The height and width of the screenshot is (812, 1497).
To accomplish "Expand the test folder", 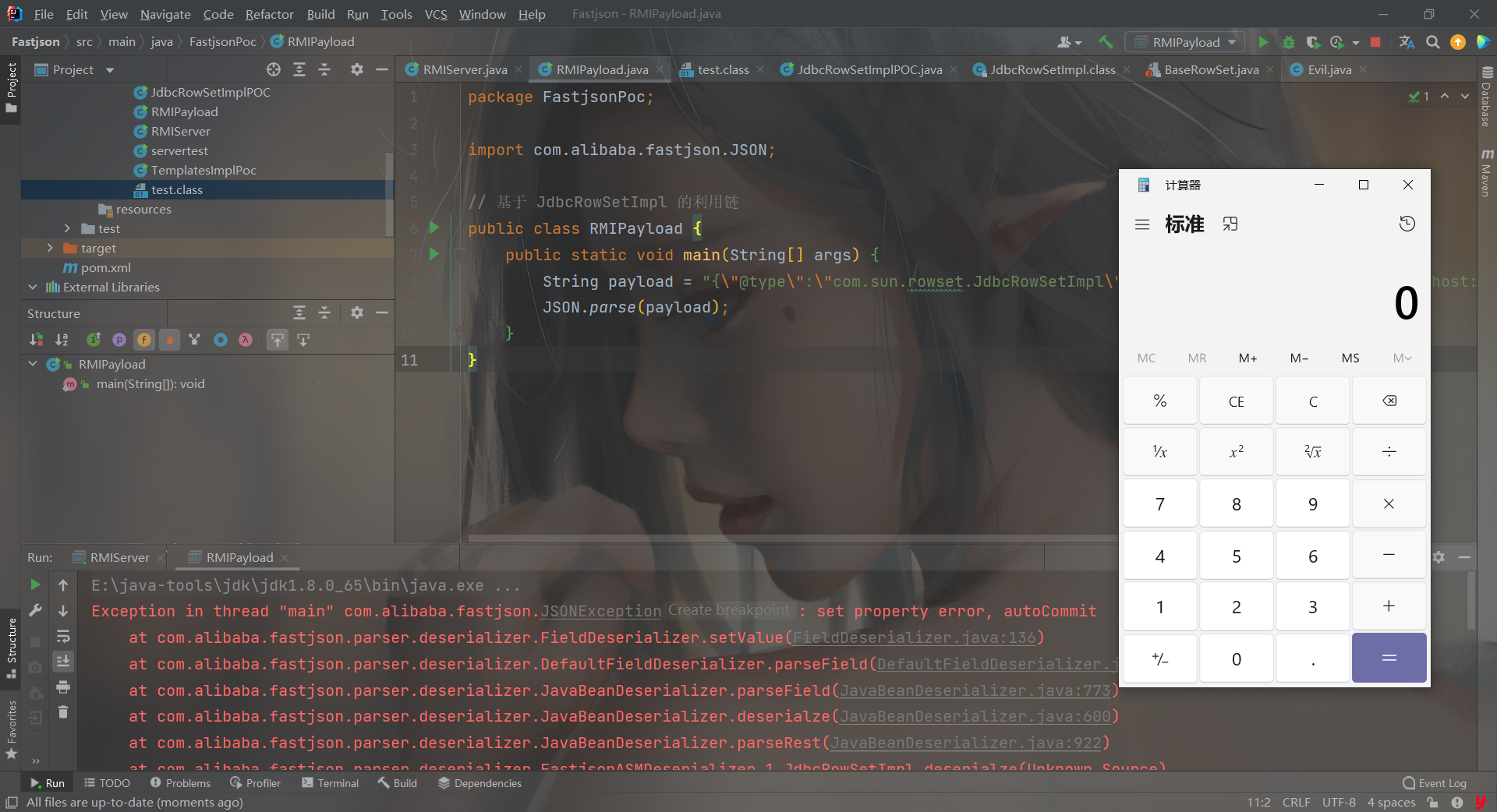I will tap(67, 228).
